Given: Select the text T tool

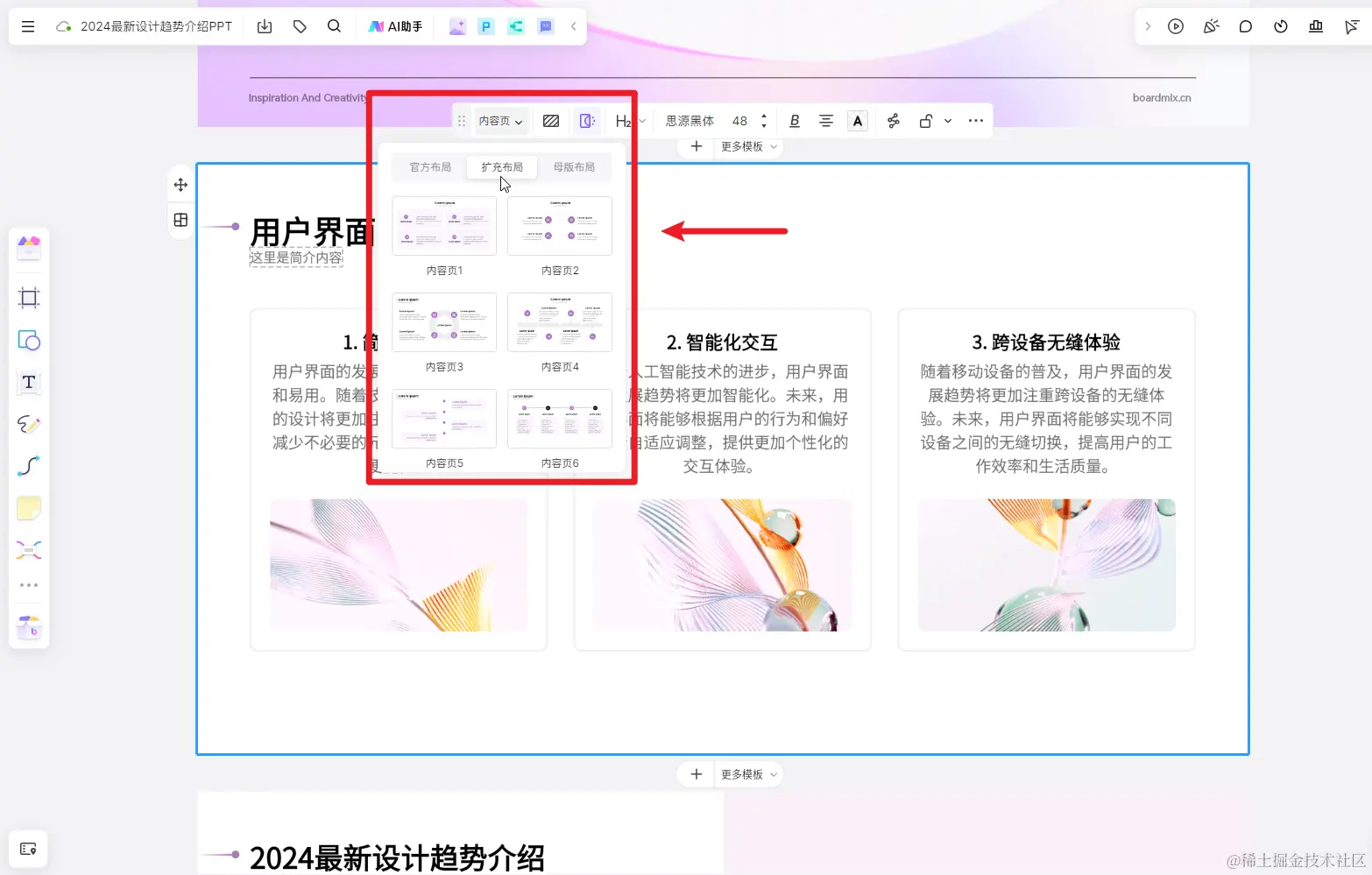Looking at the screenshot, I should coord(29,382).
